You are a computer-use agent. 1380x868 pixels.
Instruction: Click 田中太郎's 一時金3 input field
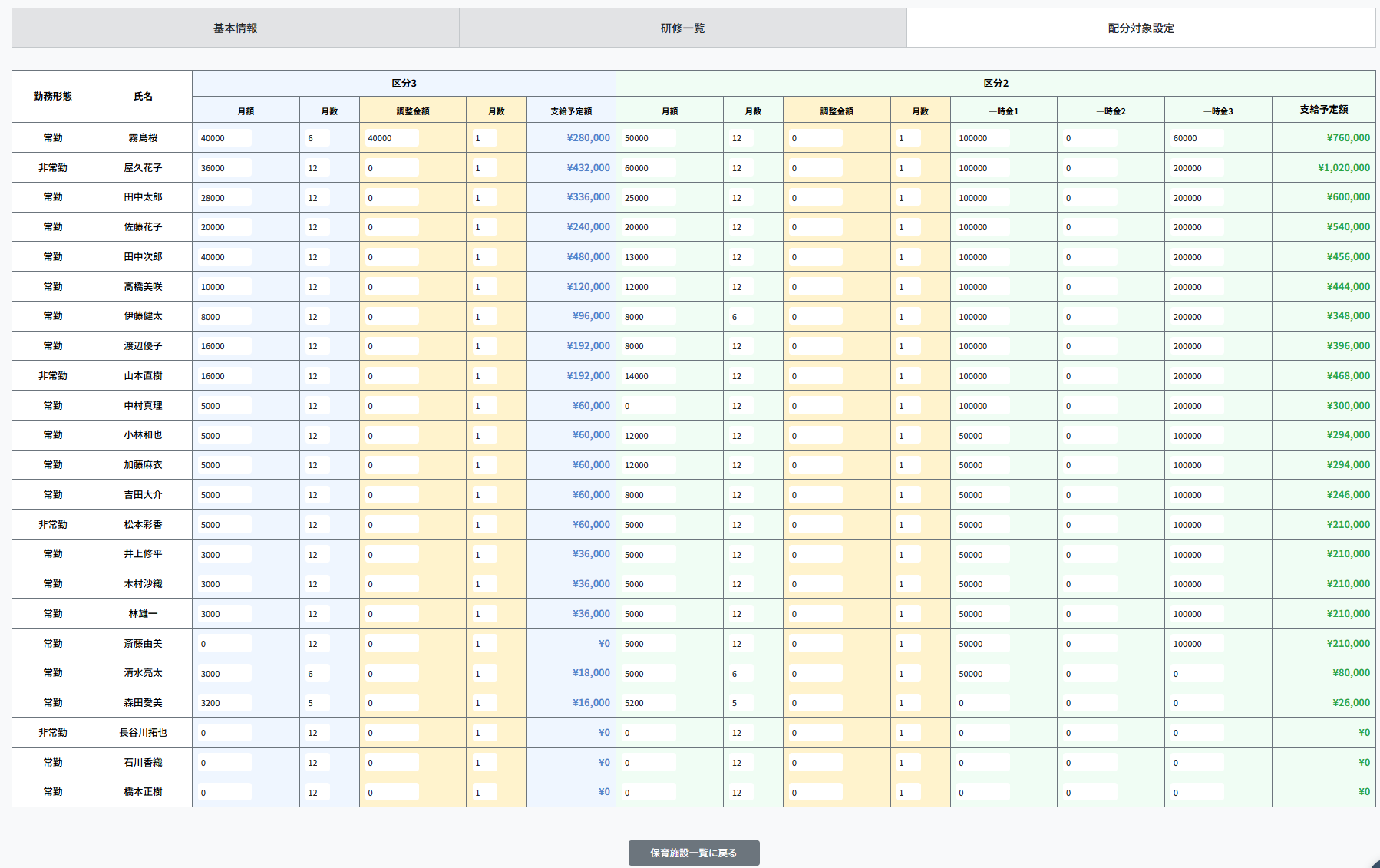pyautogui.click(x=1197, y=198)
